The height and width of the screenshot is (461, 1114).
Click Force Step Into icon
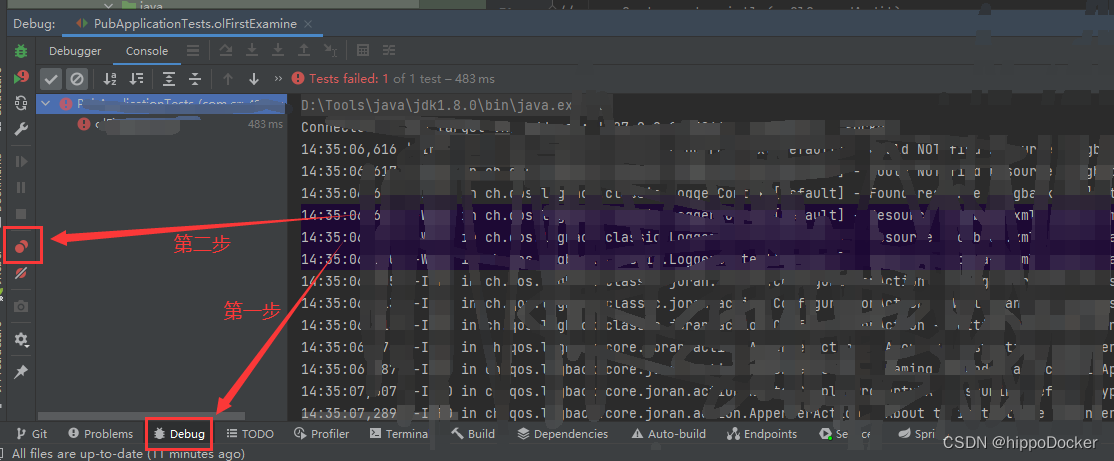(278, 50)
